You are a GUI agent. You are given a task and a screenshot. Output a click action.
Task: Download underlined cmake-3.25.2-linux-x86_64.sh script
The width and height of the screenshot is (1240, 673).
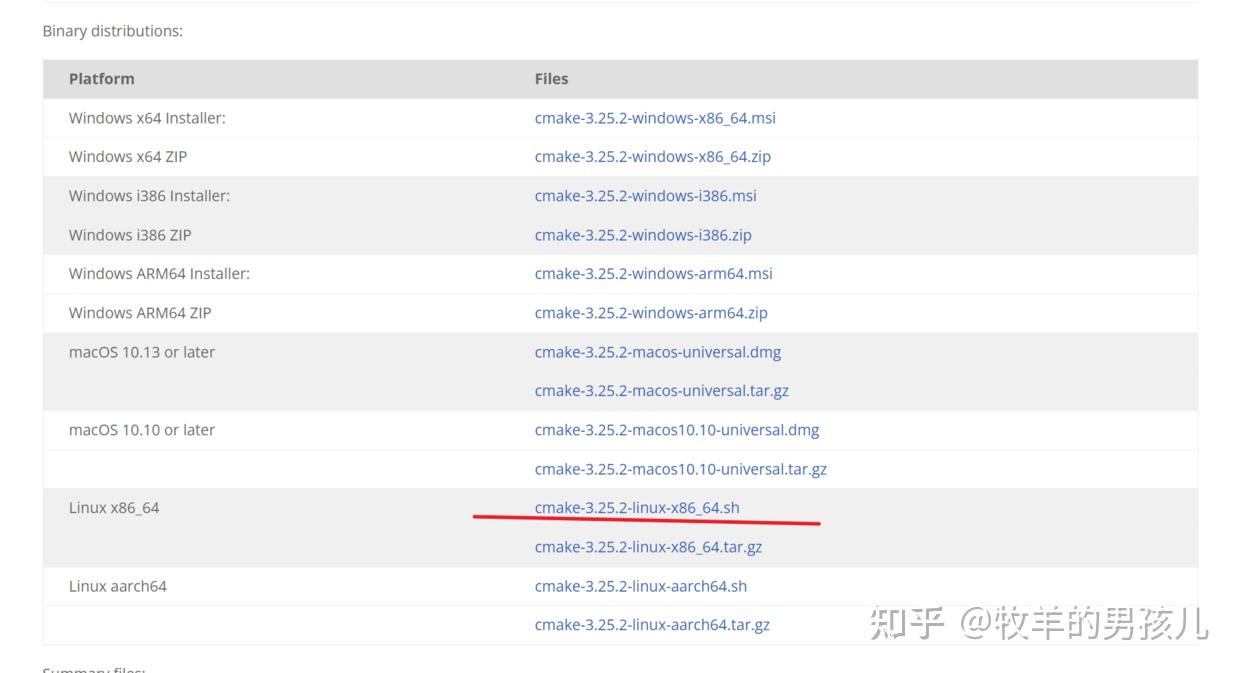point(637,508)
